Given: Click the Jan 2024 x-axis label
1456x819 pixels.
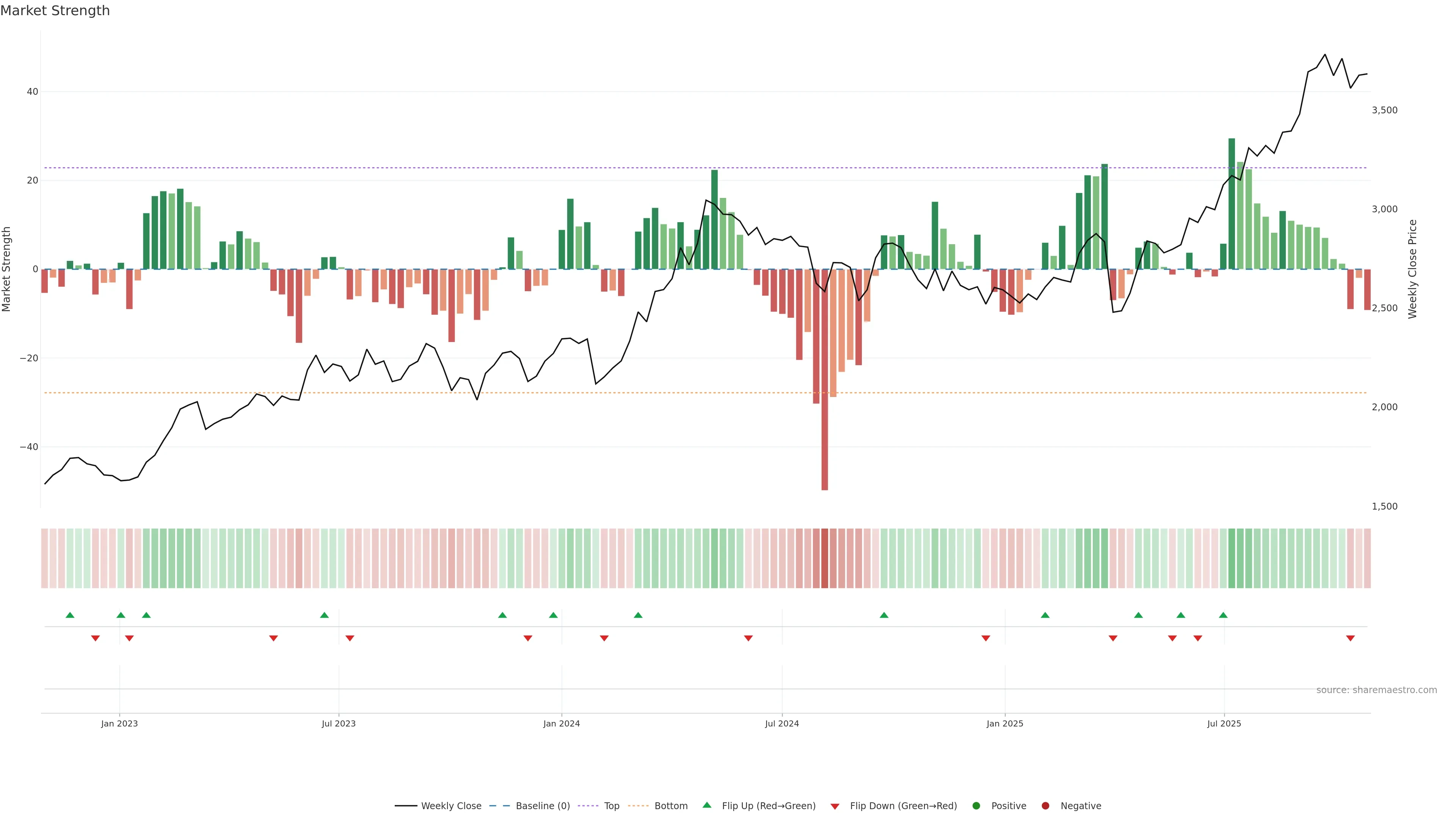Looking at the screenshot, I should pyautogui.click(x=561, y=723).
